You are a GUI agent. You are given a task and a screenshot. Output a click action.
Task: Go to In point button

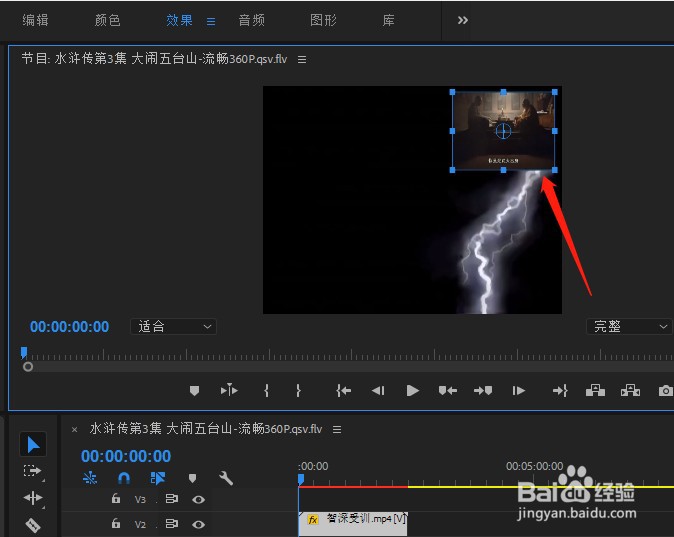click(343, 390)
